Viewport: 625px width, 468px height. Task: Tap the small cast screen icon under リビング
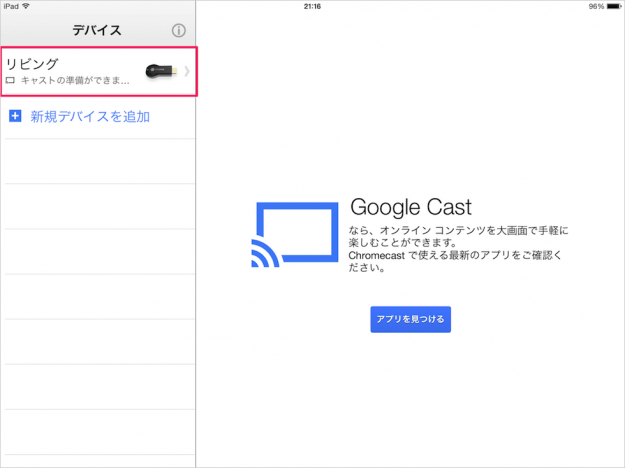pos(10,81)
